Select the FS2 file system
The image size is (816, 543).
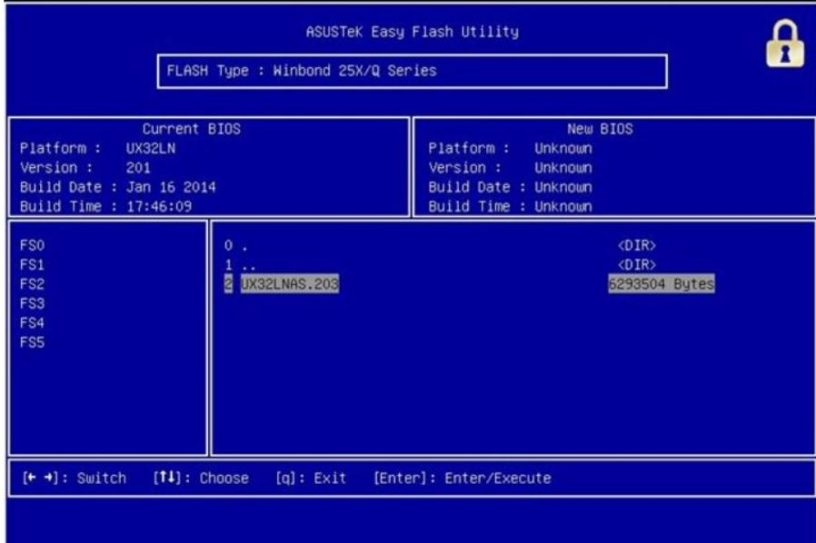tap(32, 284)
